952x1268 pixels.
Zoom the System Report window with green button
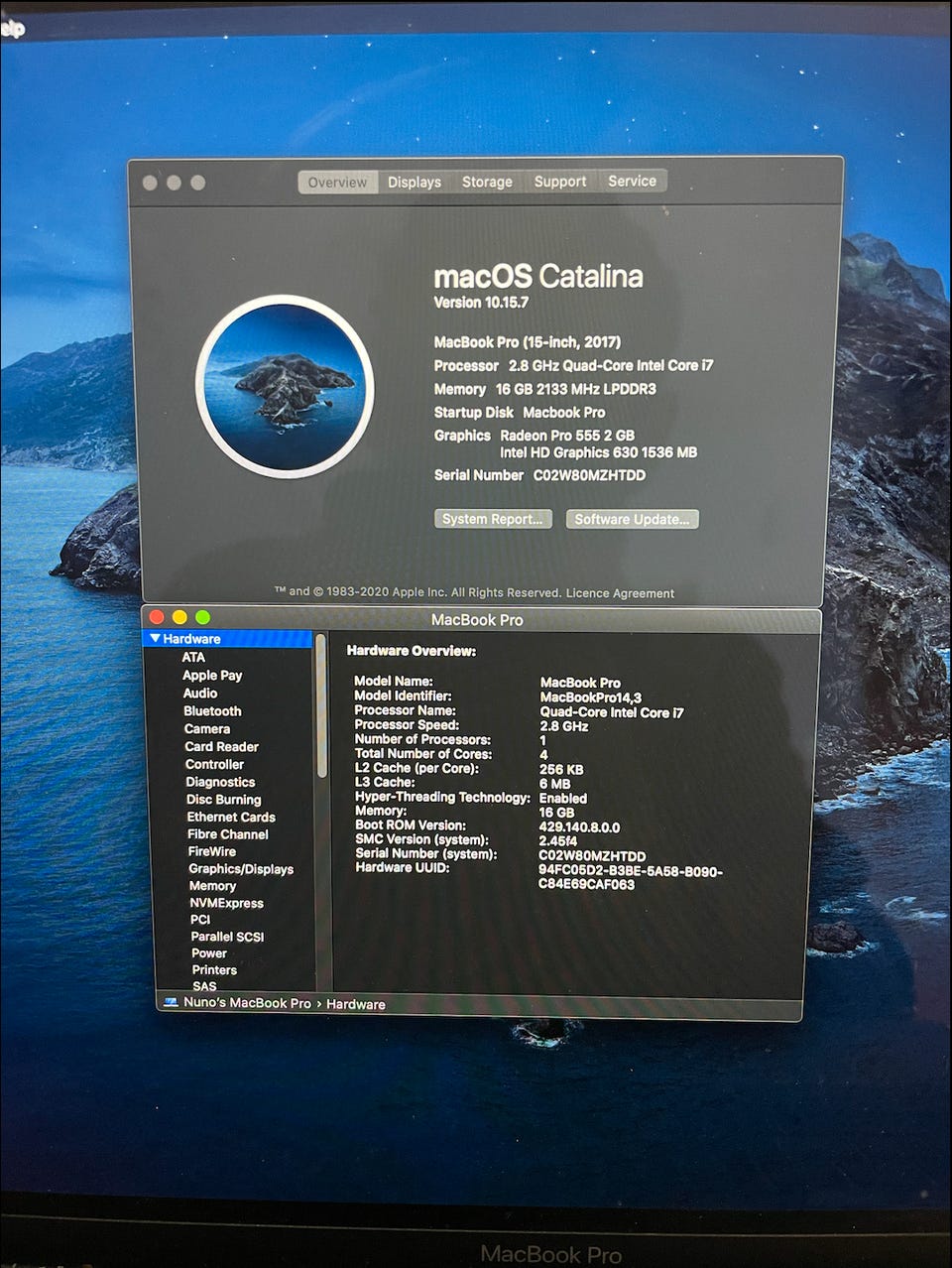pyautogui.click(x=202, y=617)
